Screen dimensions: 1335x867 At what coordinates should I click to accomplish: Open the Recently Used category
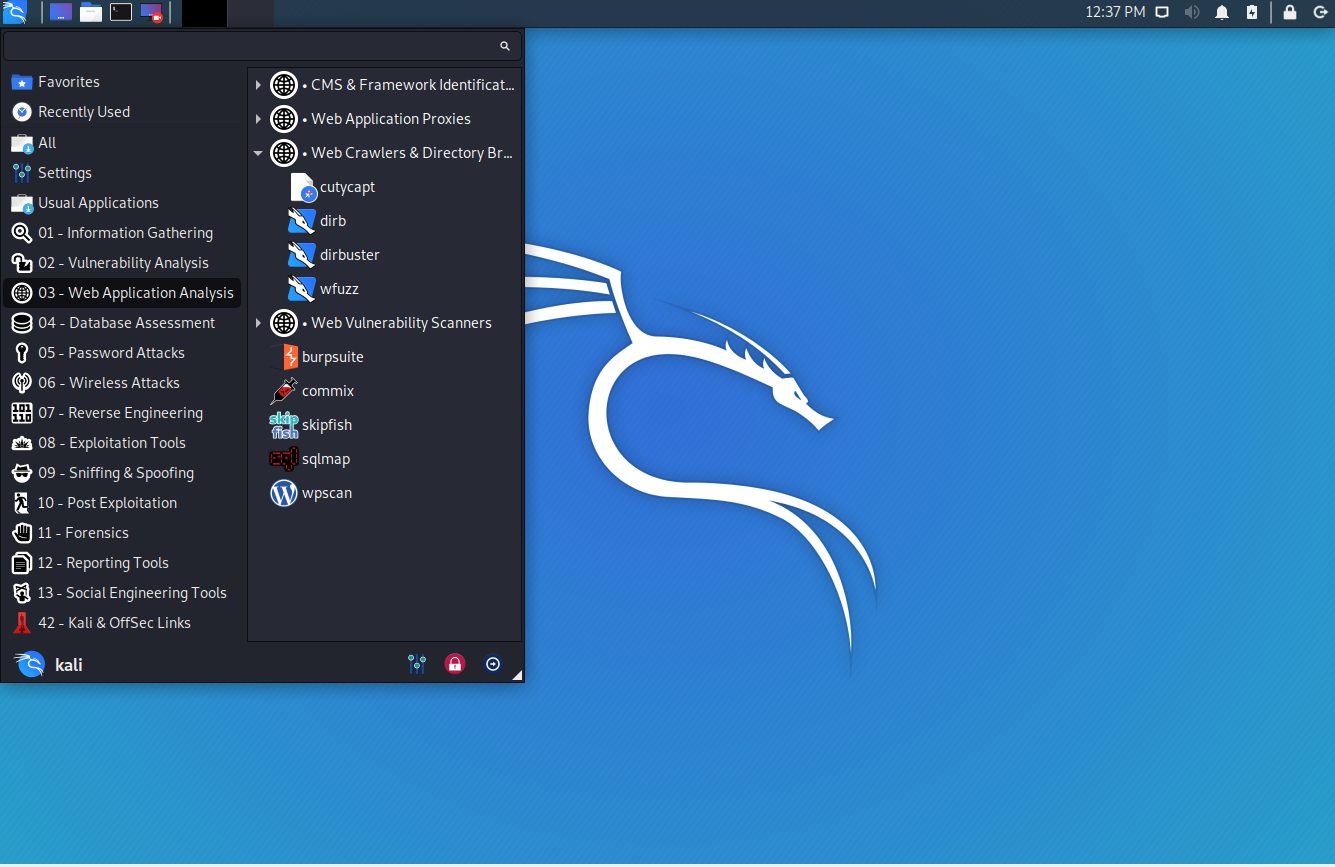tap(123, 112)
